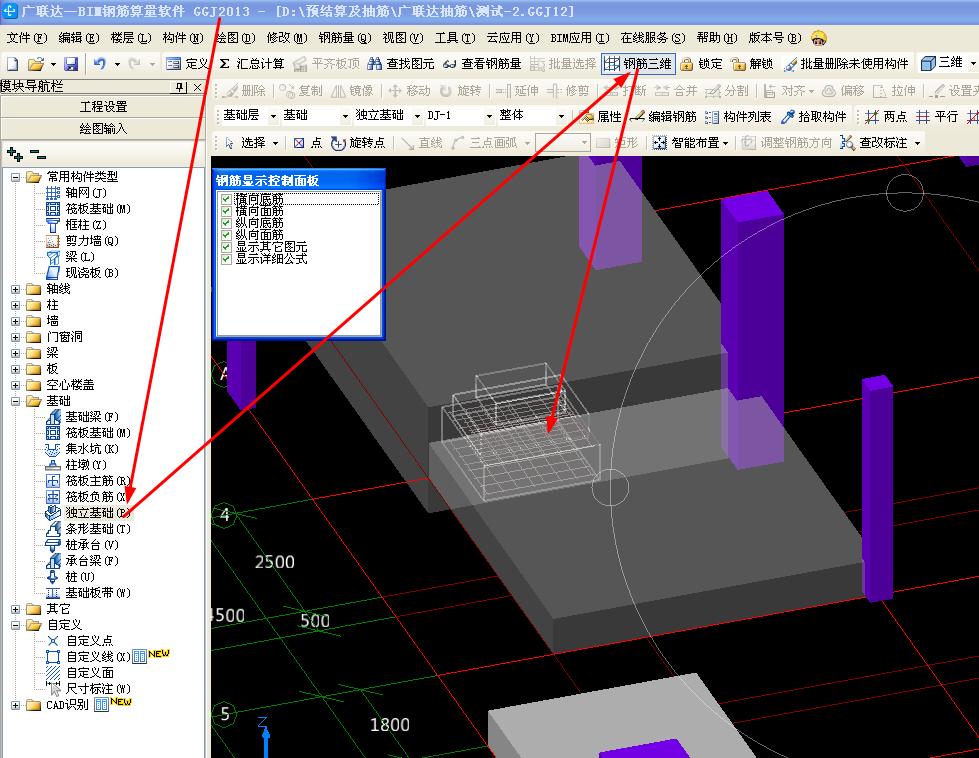Click the 锁定 lock icon
This screenshot has height=758, width=979.
click(x=701, y=64)
